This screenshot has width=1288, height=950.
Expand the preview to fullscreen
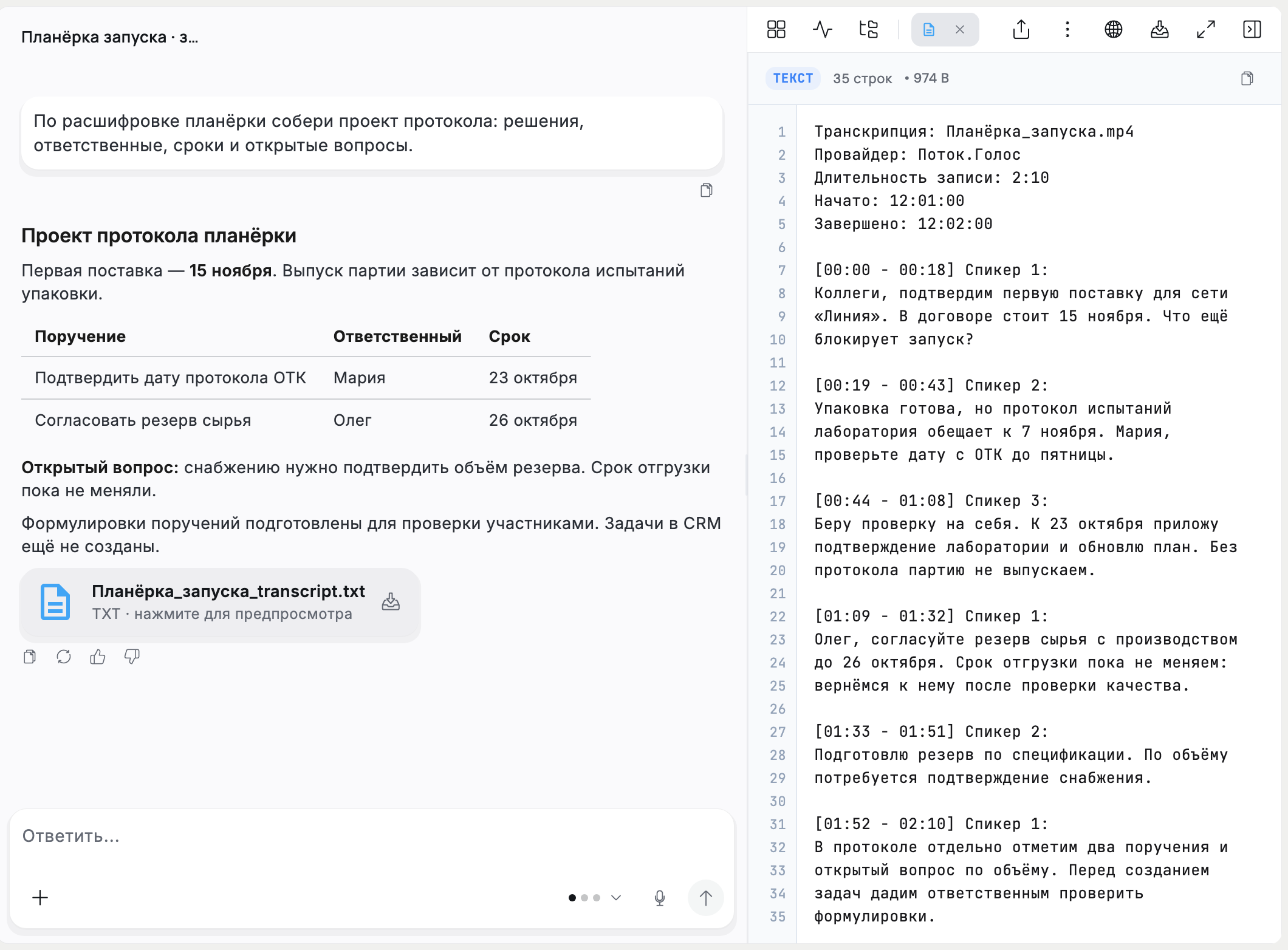click(1206, 29)
